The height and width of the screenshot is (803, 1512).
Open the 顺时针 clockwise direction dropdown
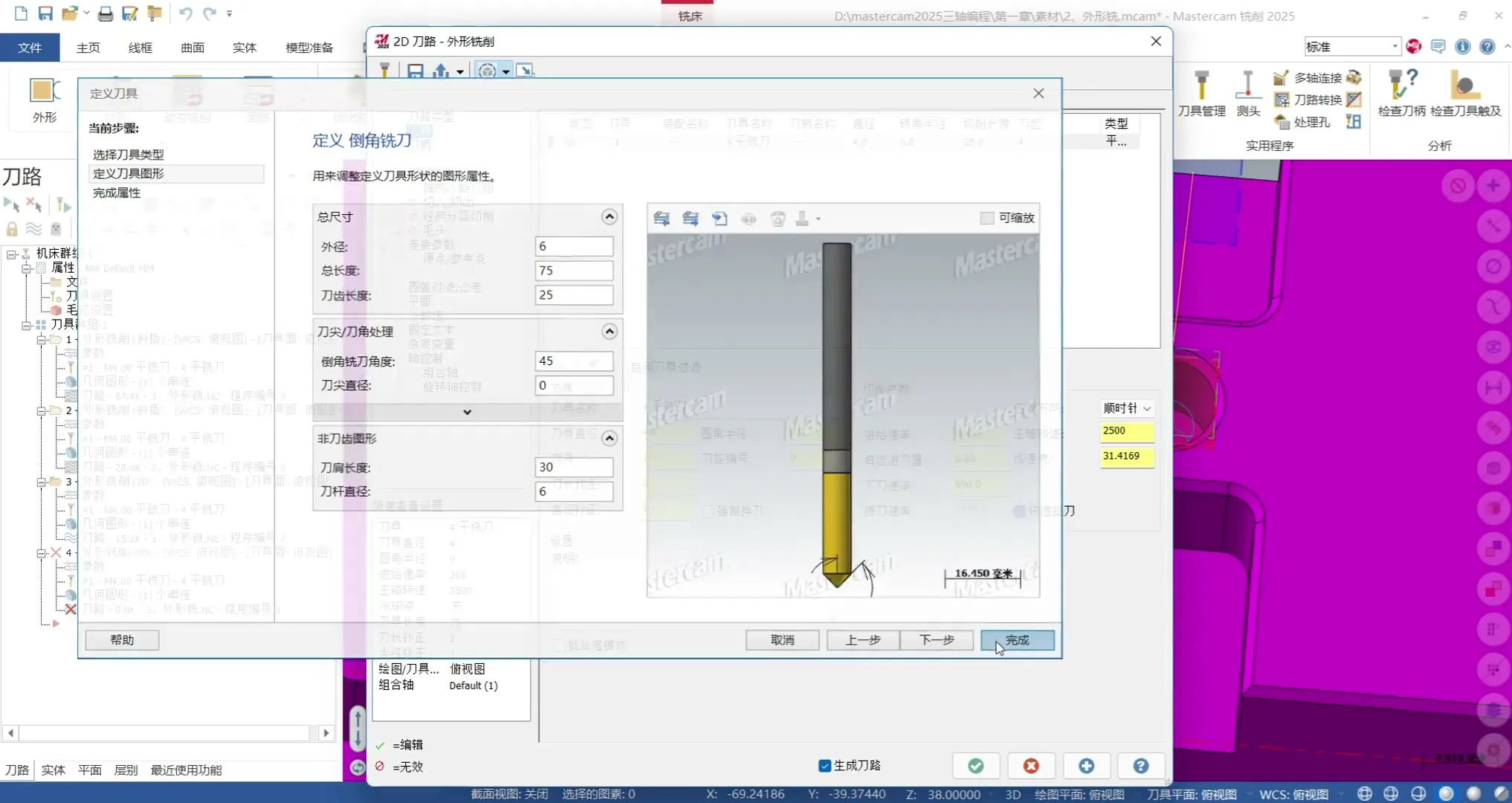tap(1127, 408)
